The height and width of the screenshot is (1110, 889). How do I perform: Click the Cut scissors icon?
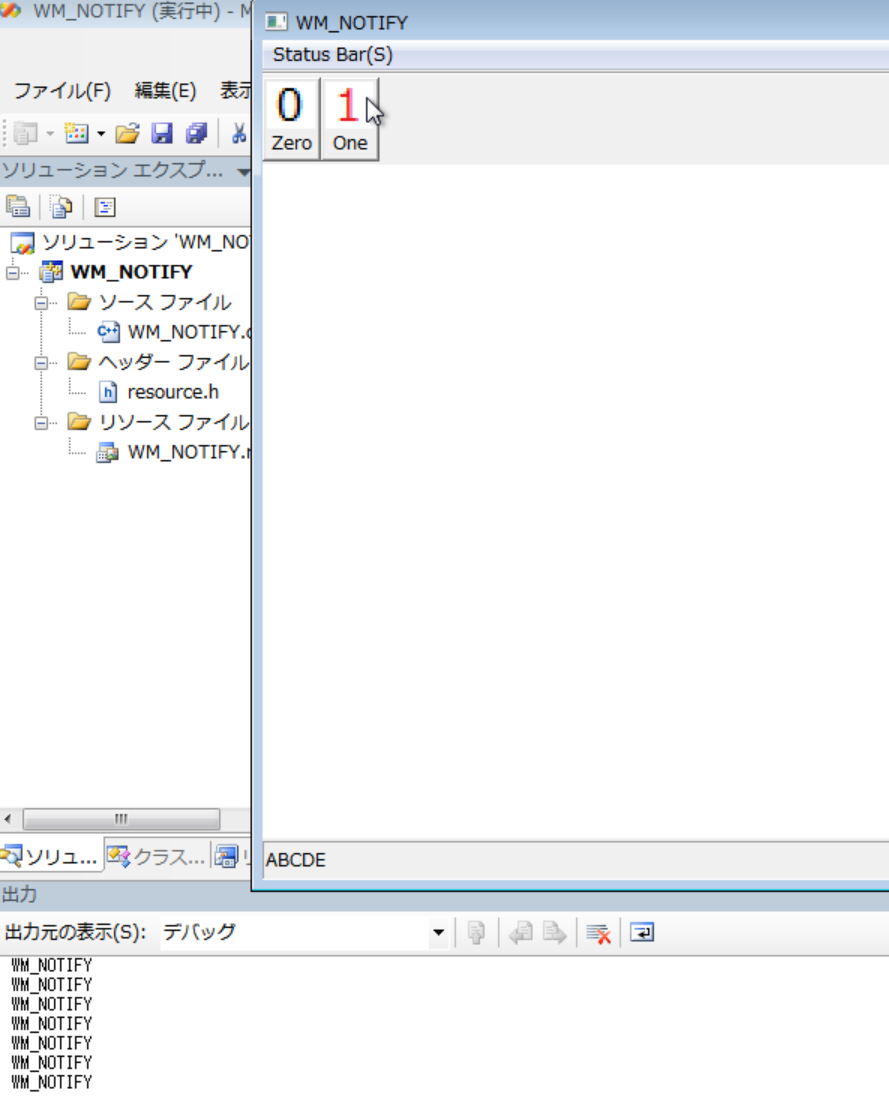click(x=239, y=133)
